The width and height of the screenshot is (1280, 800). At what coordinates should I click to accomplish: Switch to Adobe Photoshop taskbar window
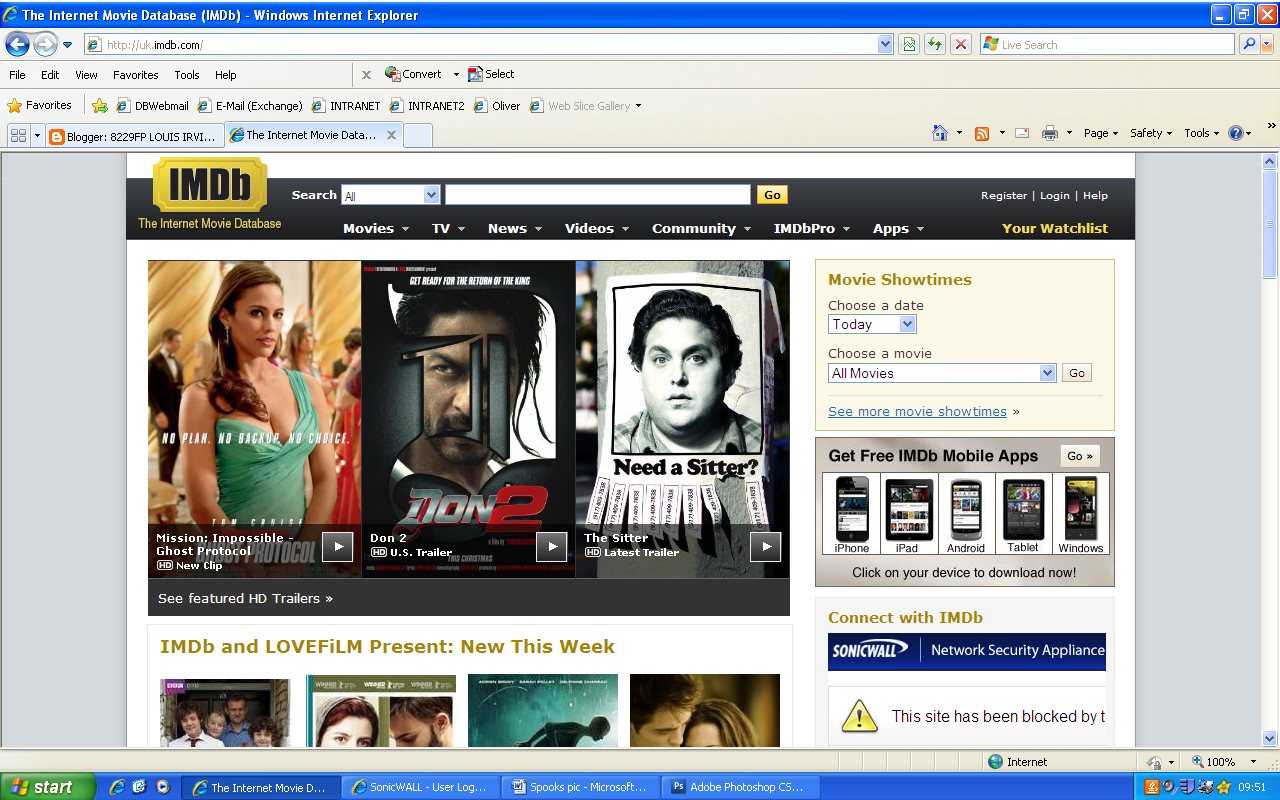tap(743, 787)
